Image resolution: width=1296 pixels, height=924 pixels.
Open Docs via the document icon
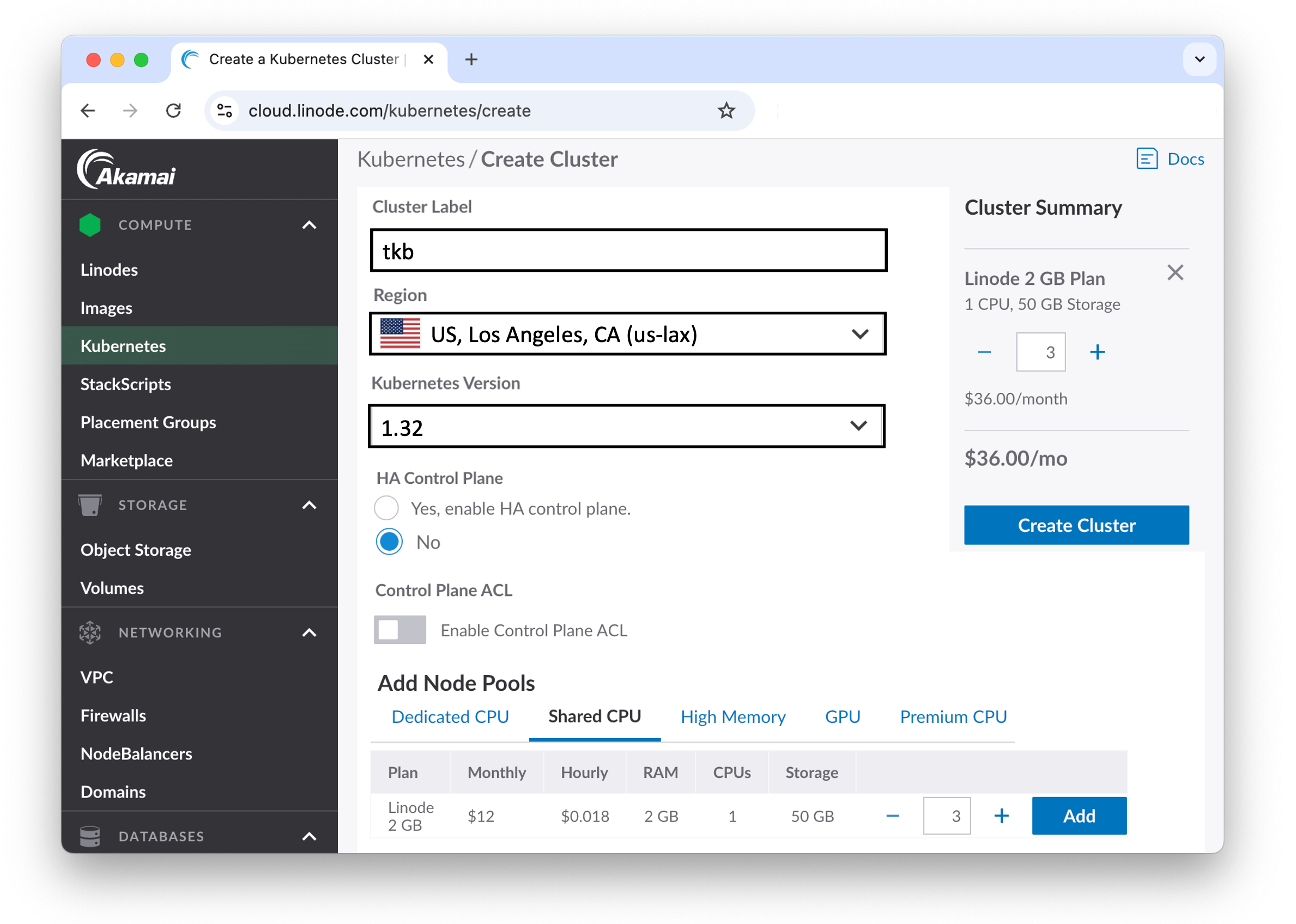click(x=1146, y=159)
